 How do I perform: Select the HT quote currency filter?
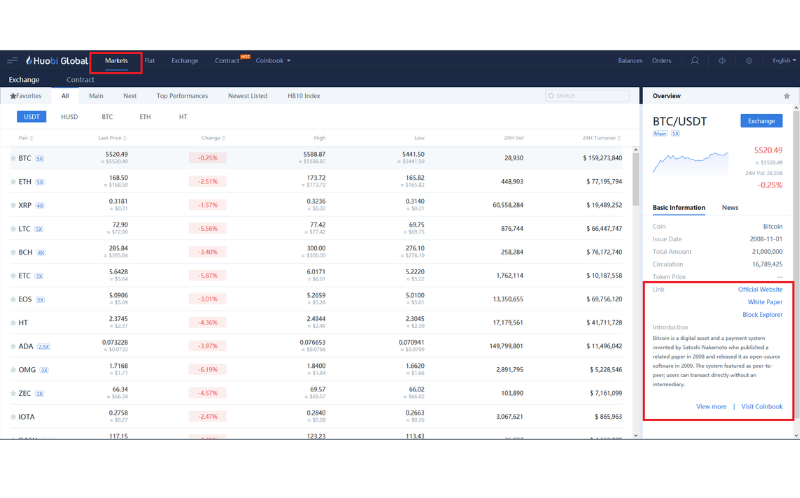click(x=183, y=117)
